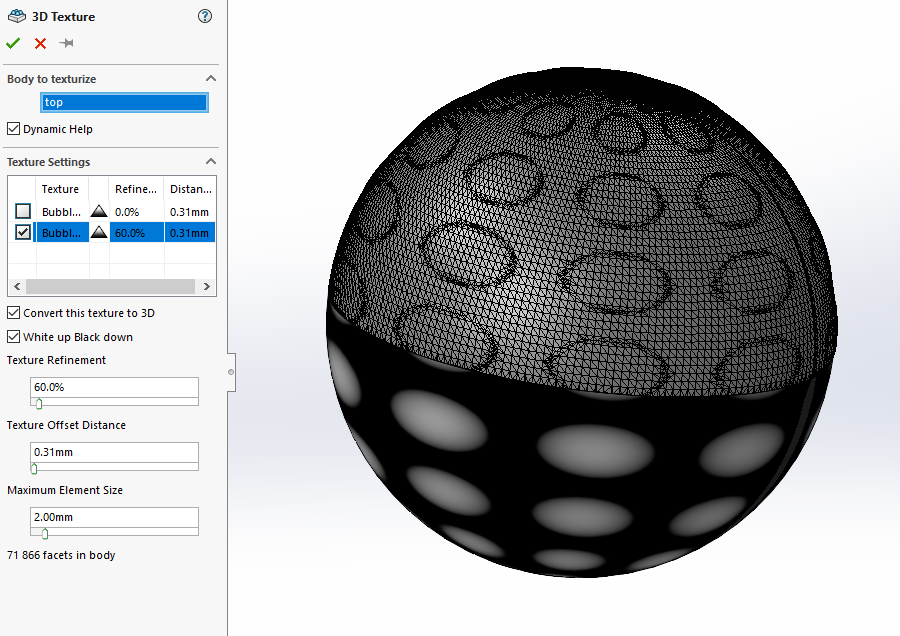Pin the 3D Texture property panel
The width and height of the screenshot is (900, 636).
pos(67,43)
